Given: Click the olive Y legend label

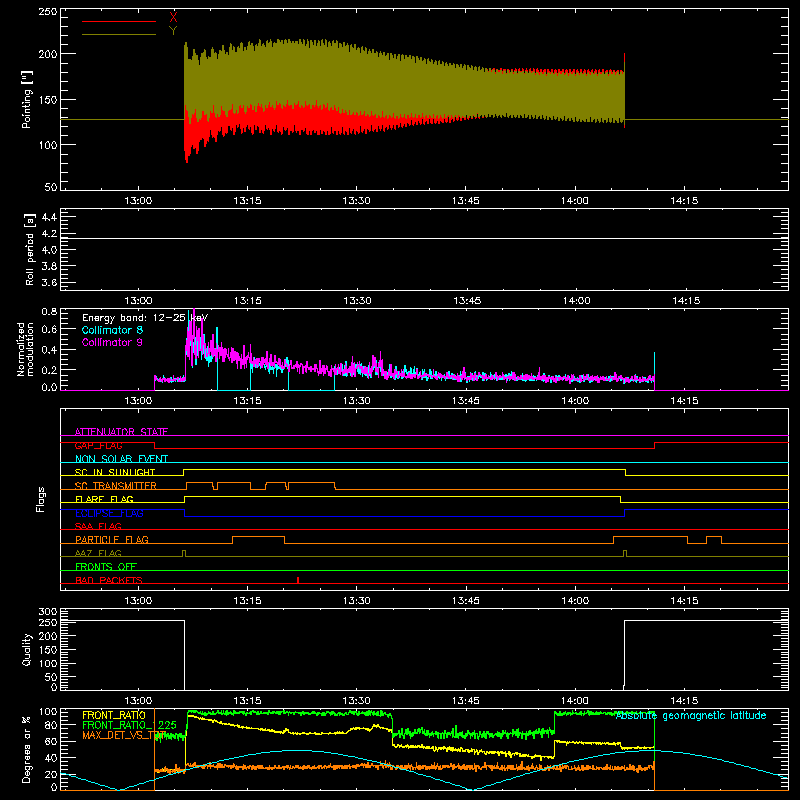Looking at the screenshot, I should [173, 31].
